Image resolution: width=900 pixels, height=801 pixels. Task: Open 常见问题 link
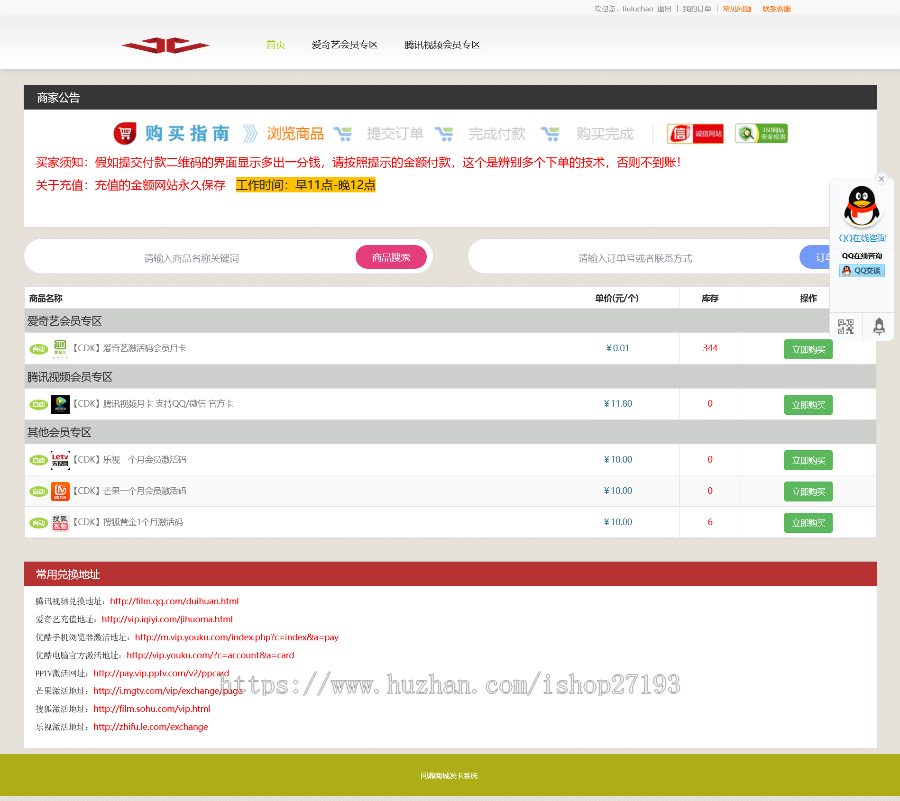[737, 9]
